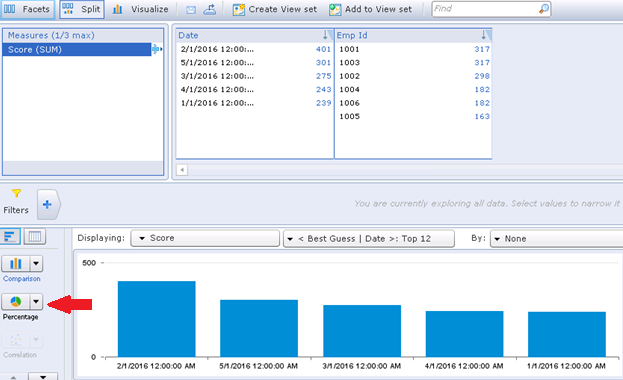Click Add to View set
Image resolution: width=623 pixels, height=380 pixels.
[x=370, y=9]
